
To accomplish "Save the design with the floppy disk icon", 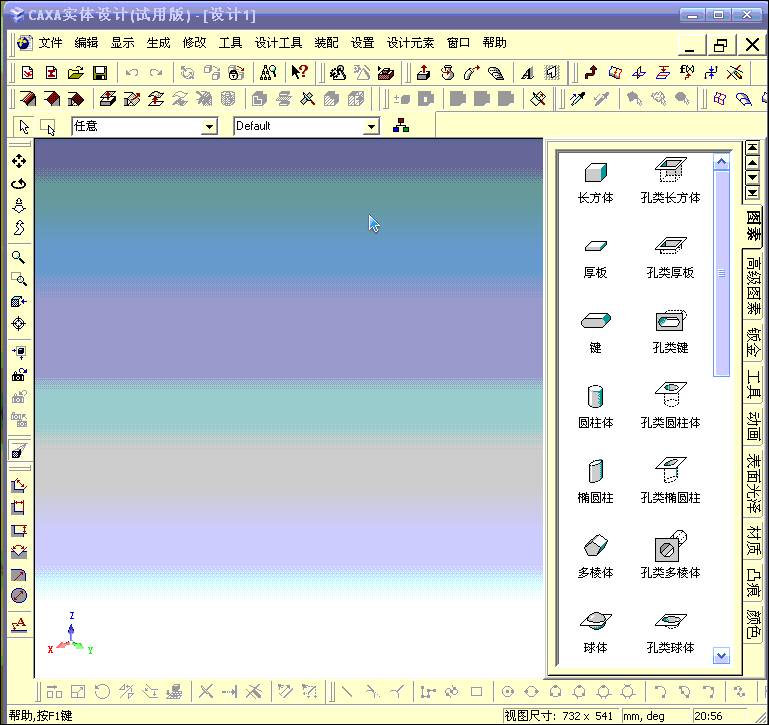I will point(100,73).
